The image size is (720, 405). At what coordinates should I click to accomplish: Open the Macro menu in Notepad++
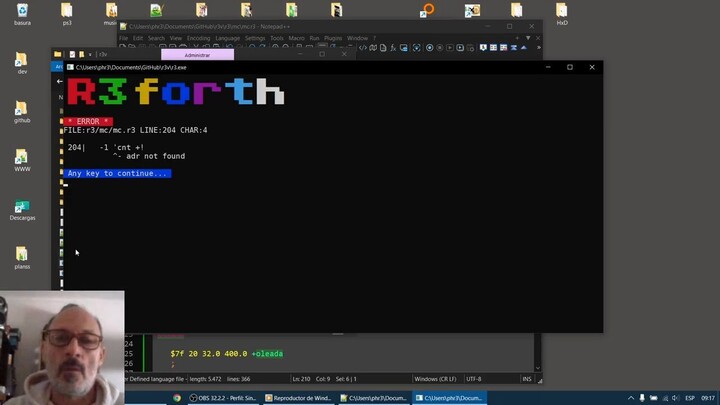tap(296, 38)
